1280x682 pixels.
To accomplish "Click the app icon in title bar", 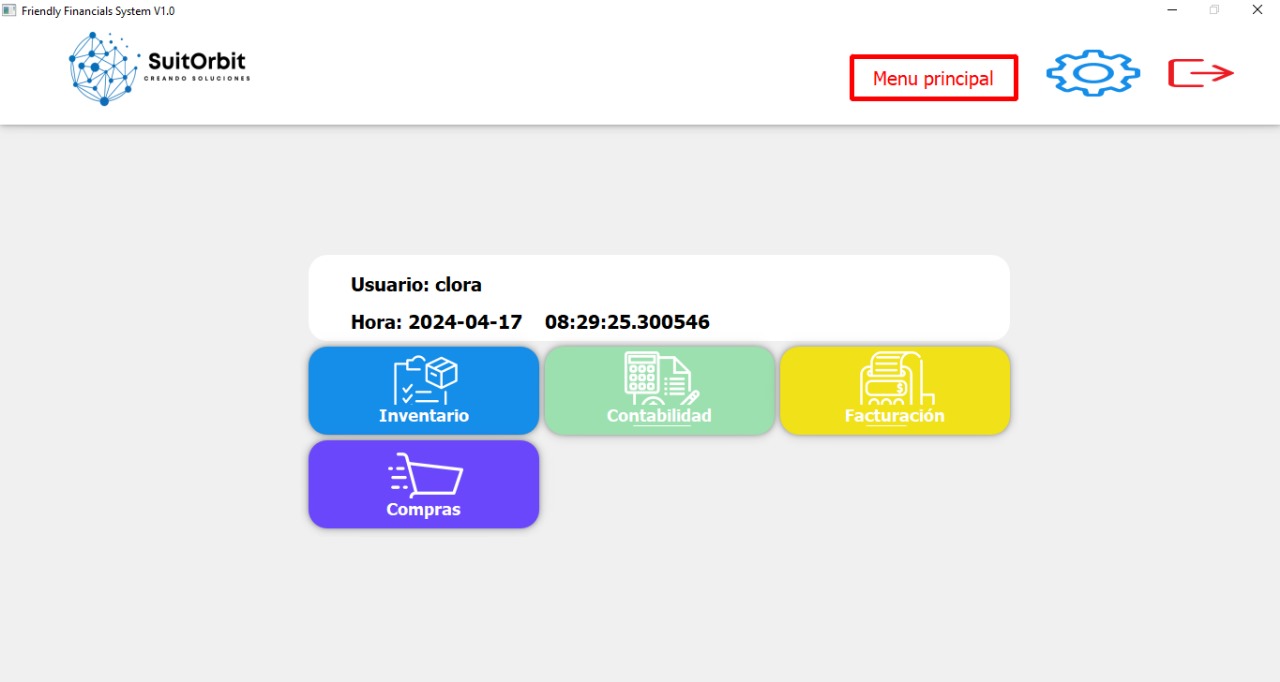I will [9, 10].
